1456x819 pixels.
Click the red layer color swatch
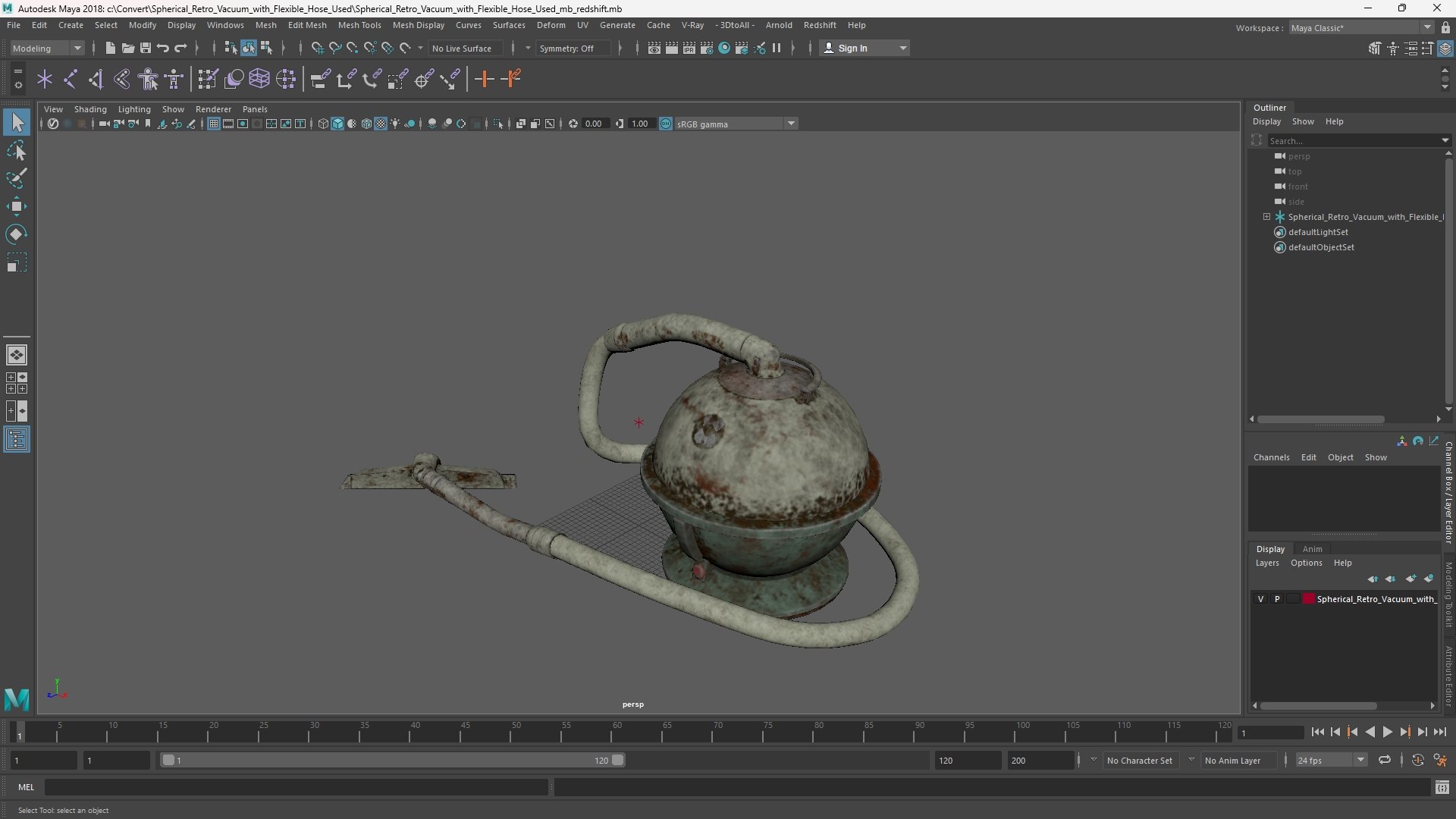click(x=1308, y=599)
